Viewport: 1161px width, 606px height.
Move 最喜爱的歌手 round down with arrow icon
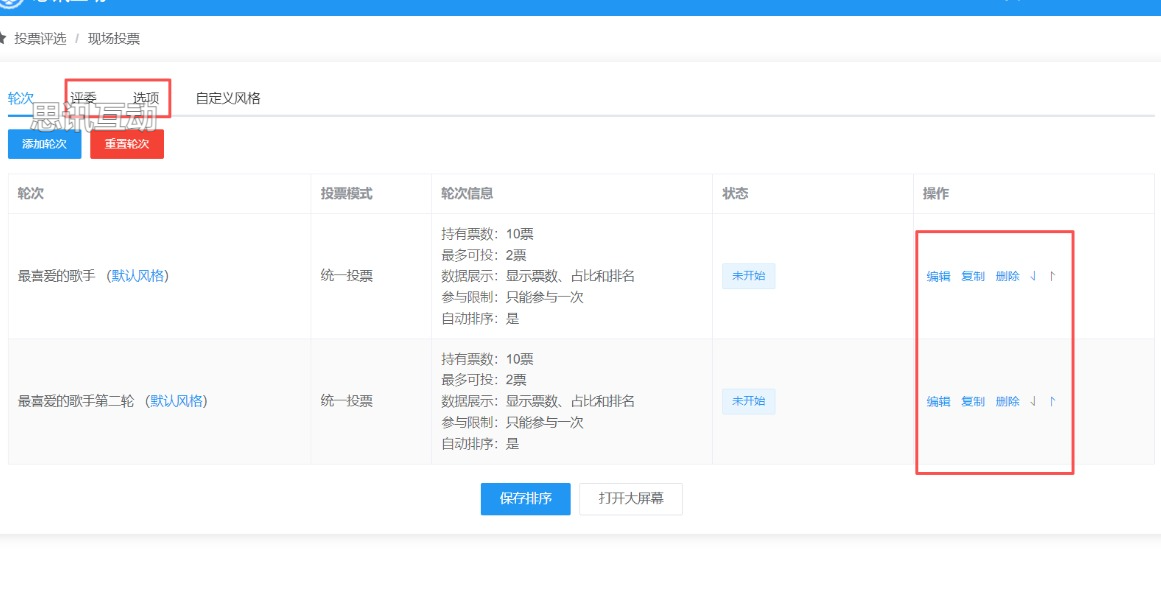[1033, 277]
